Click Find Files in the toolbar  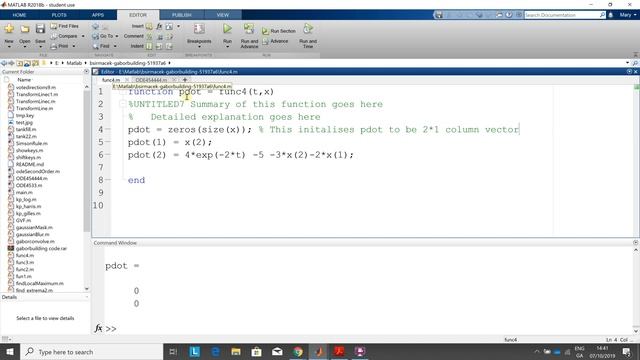click(x=64, y=26)
